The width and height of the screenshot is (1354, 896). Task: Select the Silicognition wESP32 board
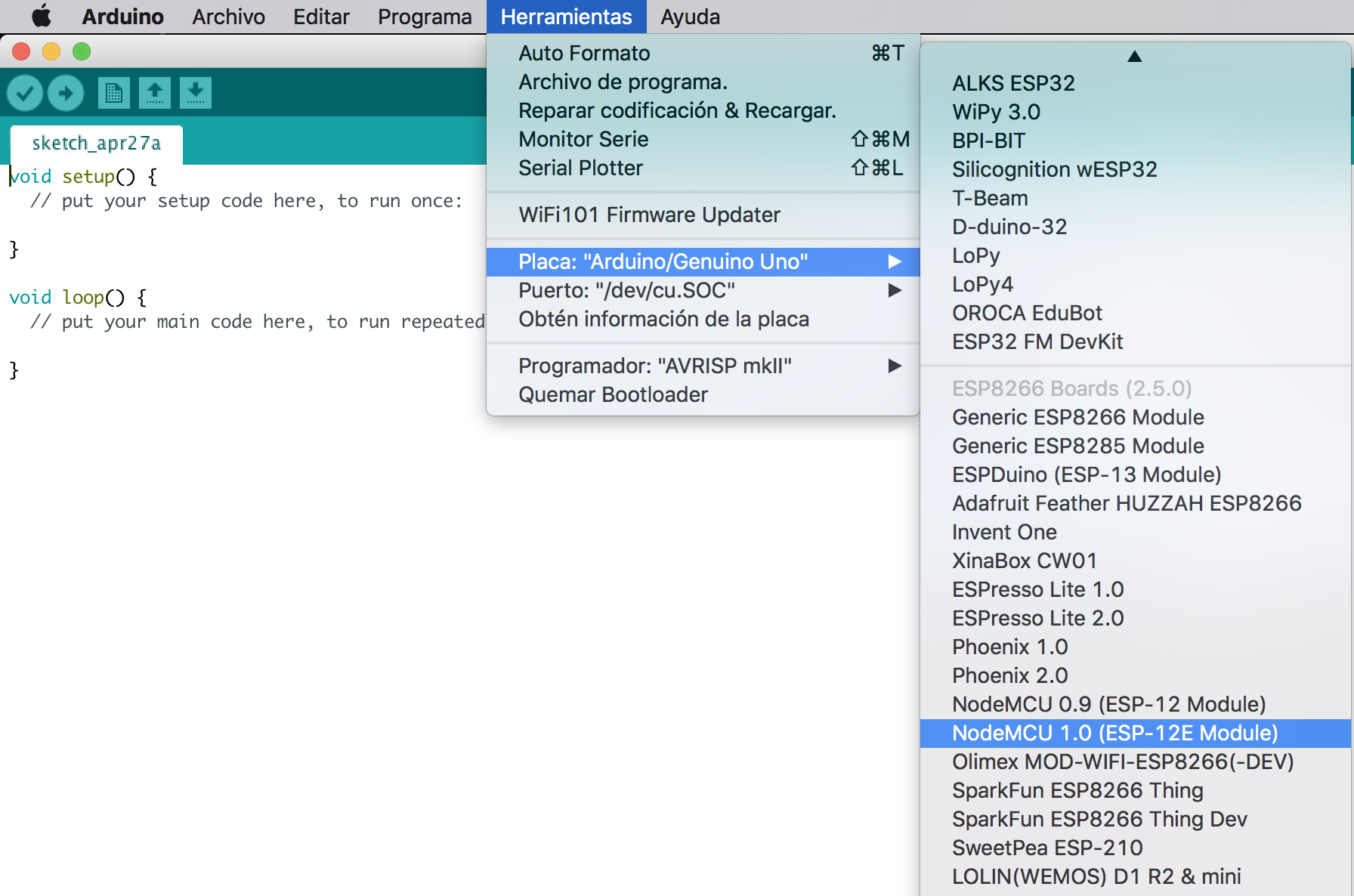pos(1136,169)
